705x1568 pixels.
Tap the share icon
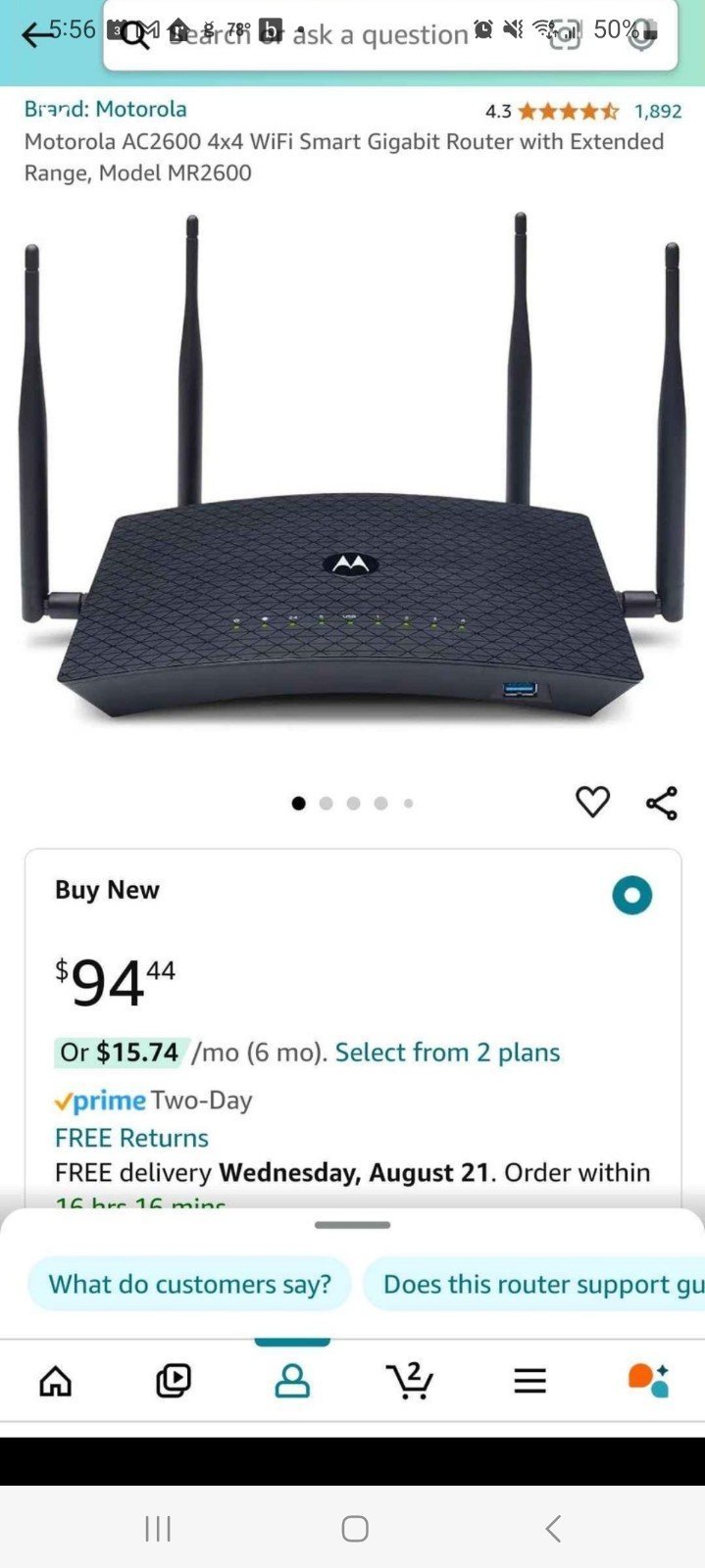point(662,803)
